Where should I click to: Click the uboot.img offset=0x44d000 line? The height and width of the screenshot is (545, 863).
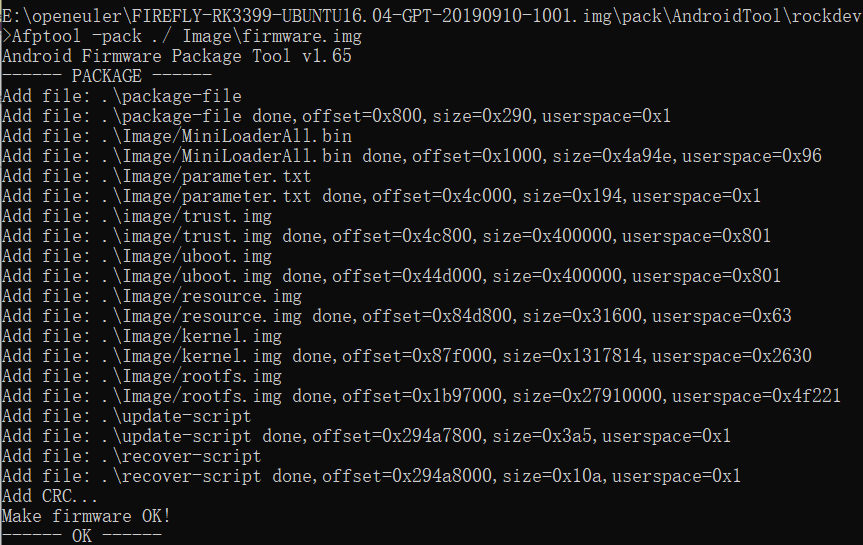391,276
